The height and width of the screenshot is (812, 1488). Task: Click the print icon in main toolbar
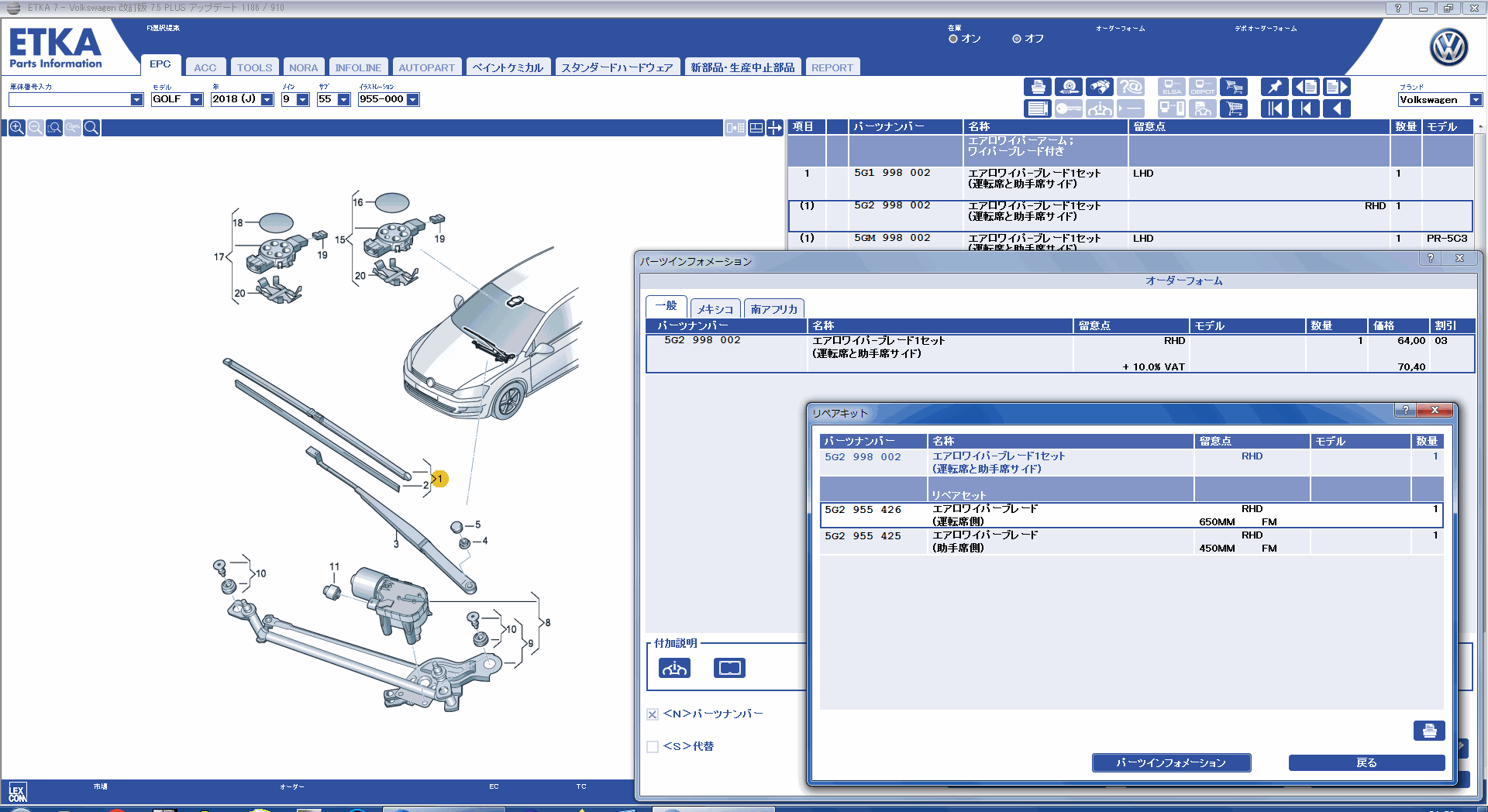coord(1038,87)
